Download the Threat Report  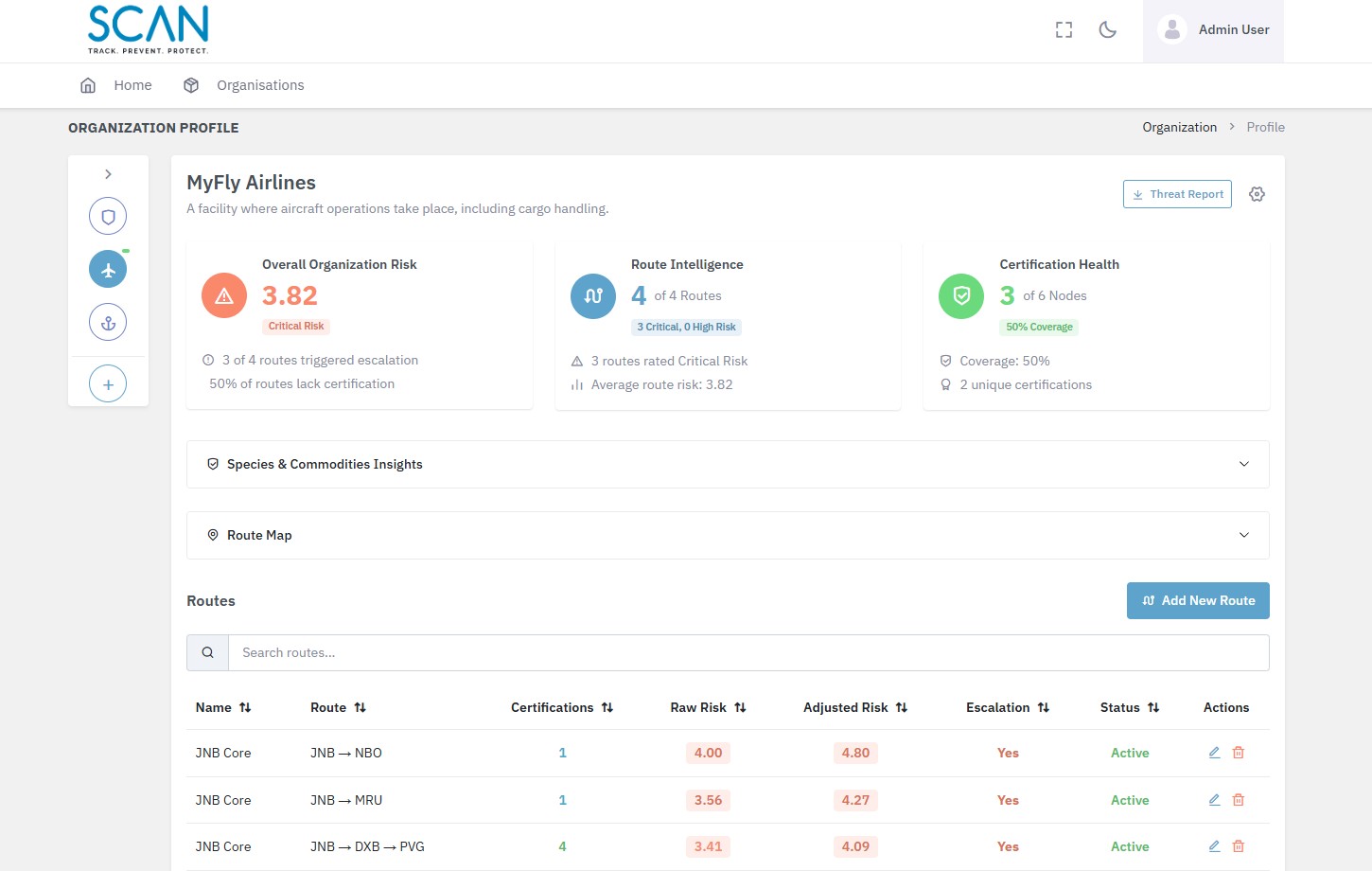[1177, 193]
